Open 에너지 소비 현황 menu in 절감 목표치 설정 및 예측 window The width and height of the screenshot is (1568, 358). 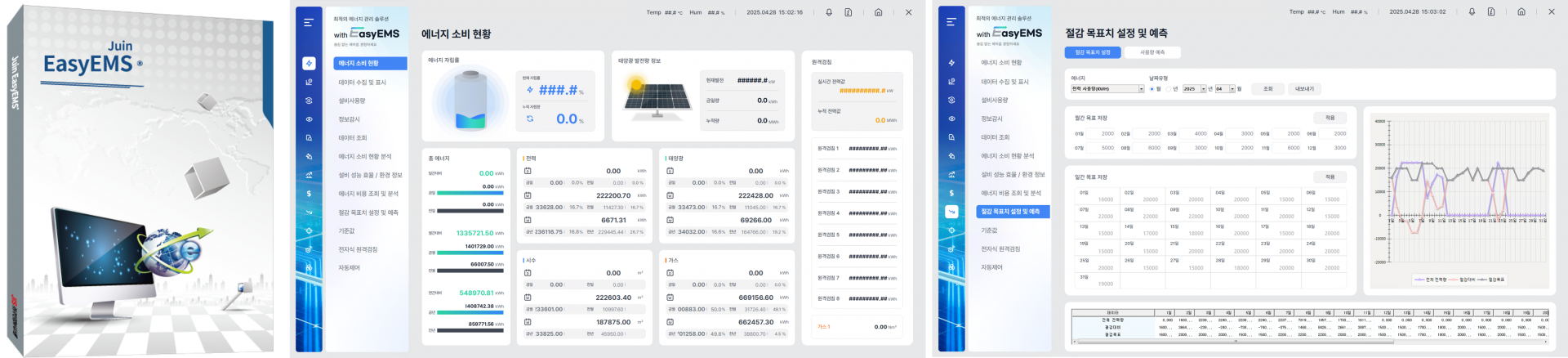1001,63
